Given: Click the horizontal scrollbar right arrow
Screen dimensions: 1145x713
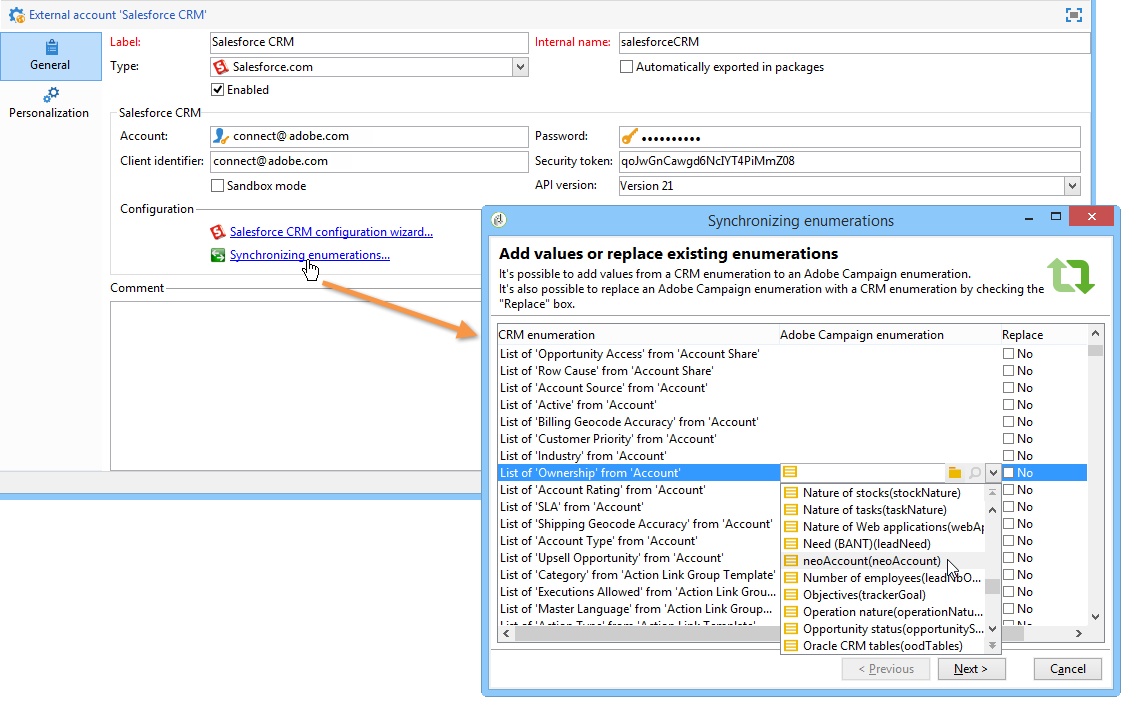Looking at the screenshot, I should [1079, 634].
